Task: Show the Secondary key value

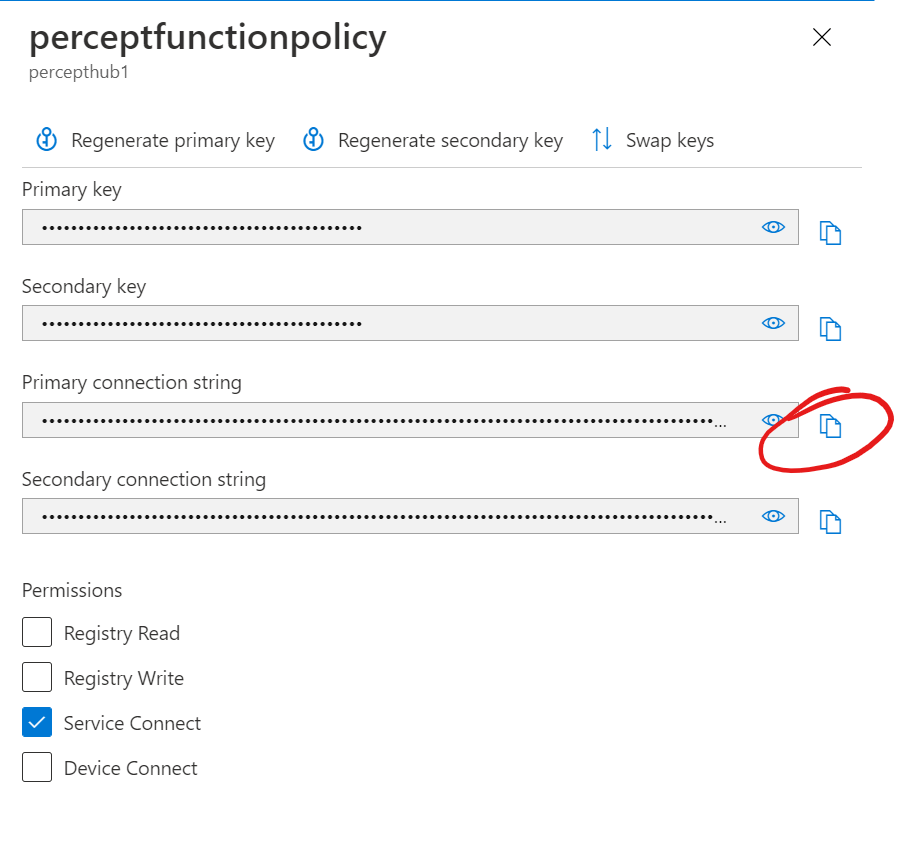Action: [773, 323]
